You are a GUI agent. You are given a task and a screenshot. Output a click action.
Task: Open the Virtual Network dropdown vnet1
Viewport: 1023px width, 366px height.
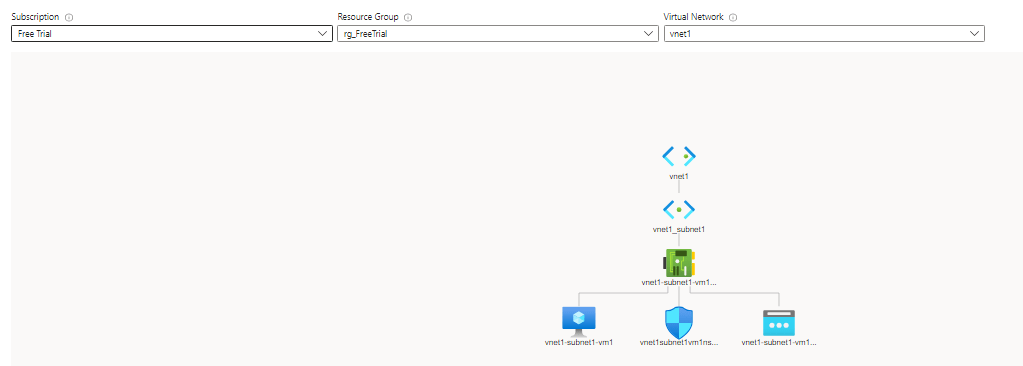click(x=823, y=34)
